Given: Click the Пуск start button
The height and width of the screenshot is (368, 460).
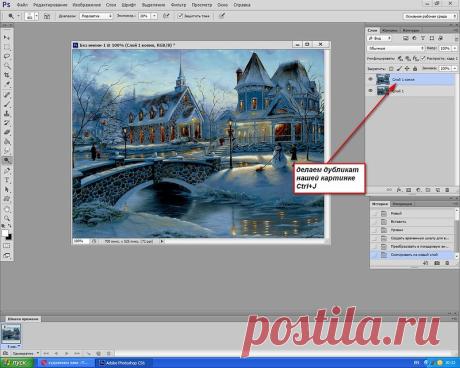Looking at the screenshot, I should (x=17, y=363).
